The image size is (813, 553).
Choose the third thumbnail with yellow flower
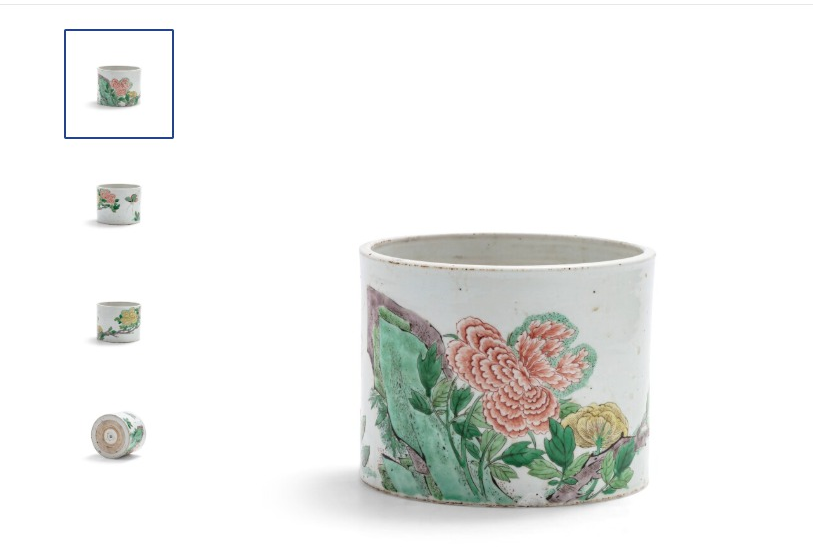click(x=119, y=322)
